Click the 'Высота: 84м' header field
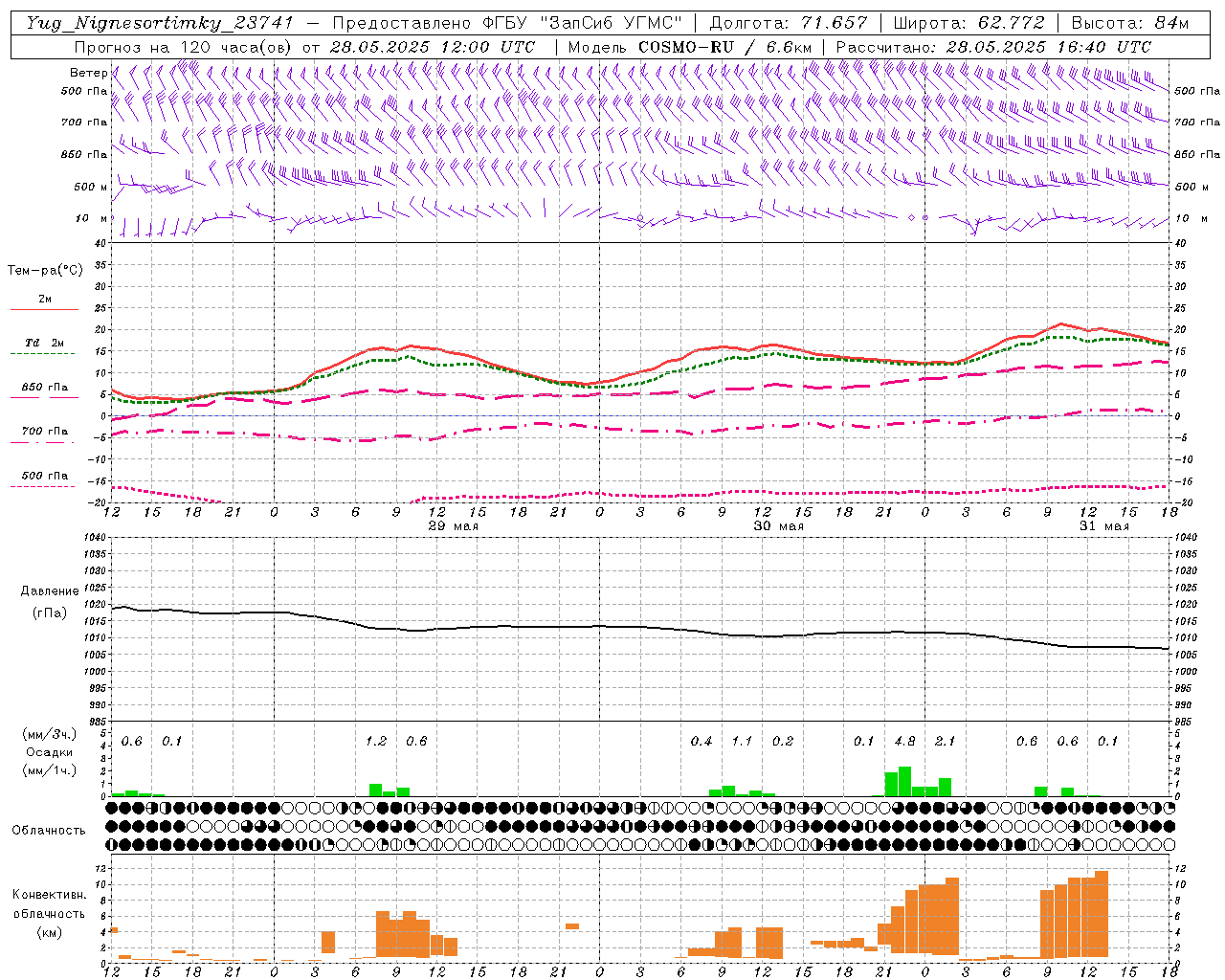 tap(1129, 23)
